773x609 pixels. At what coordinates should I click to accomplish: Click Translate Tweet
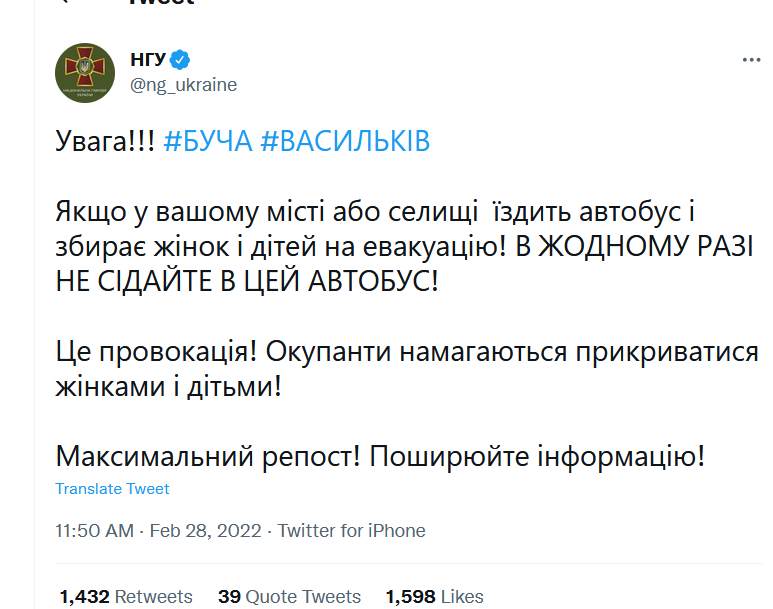112,489
